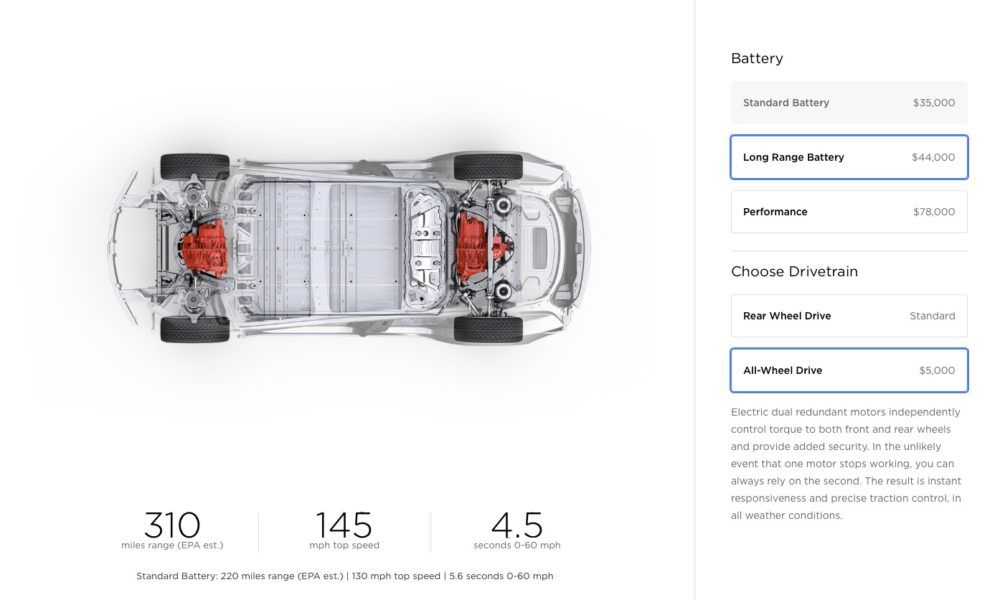Screen dimensions: 1000x600
Task: Click the Standard Battery specs footnote
Action: tap(344, 576)
